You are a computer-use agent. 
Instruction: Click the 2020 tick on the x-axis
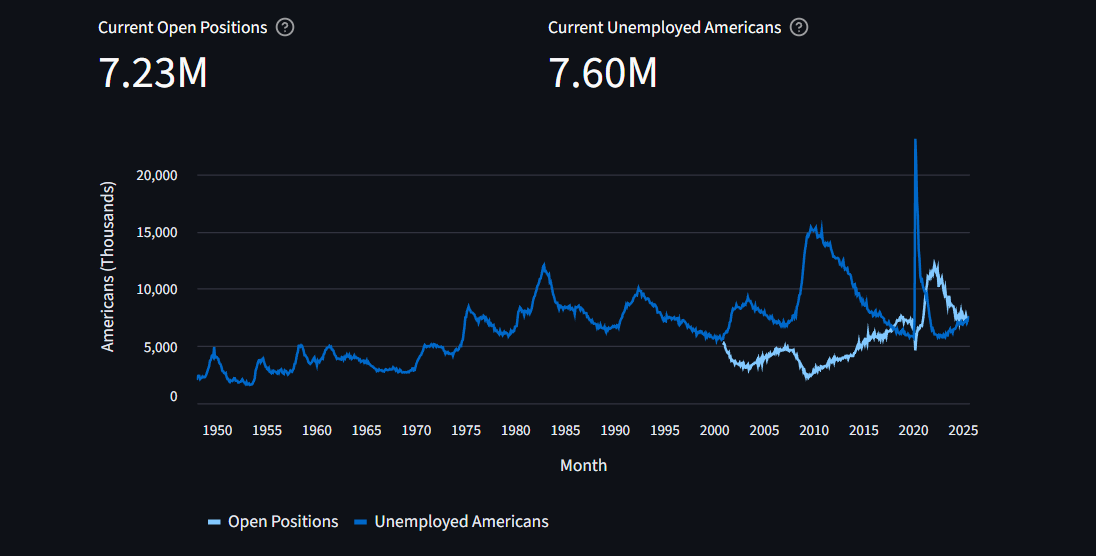click(913, 430)
